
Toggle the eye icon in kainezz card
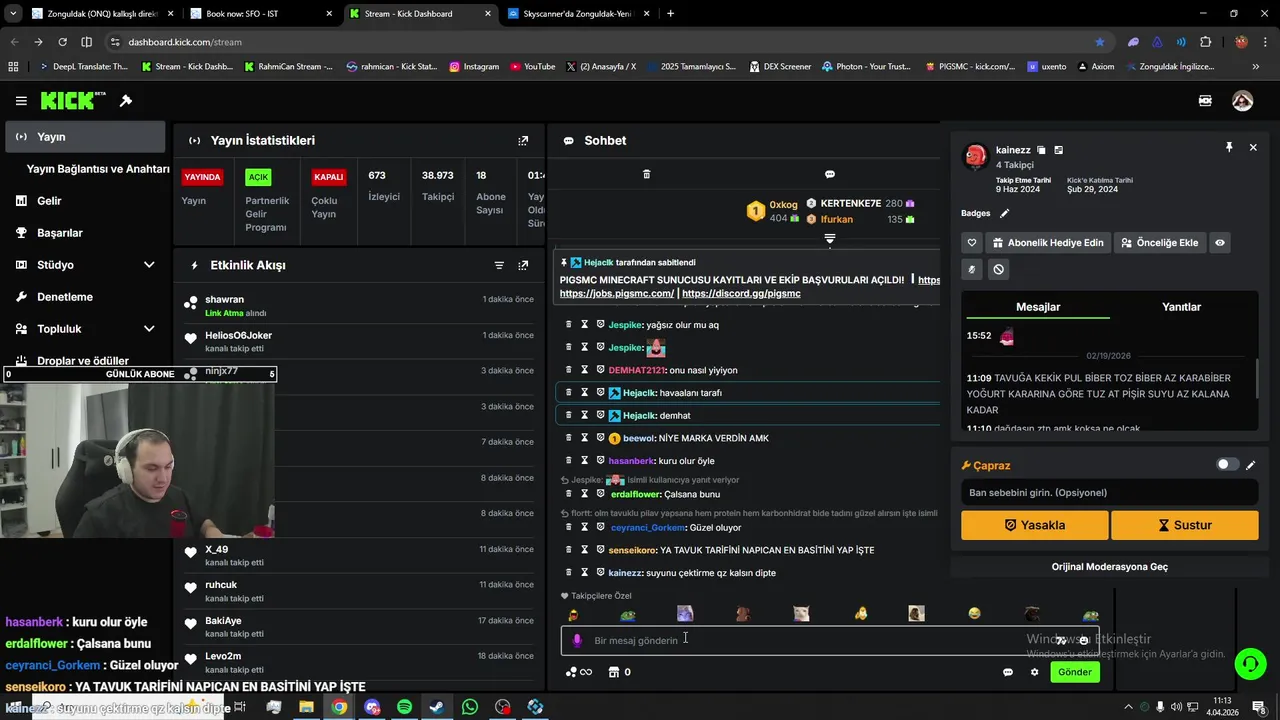point(1220,243)
